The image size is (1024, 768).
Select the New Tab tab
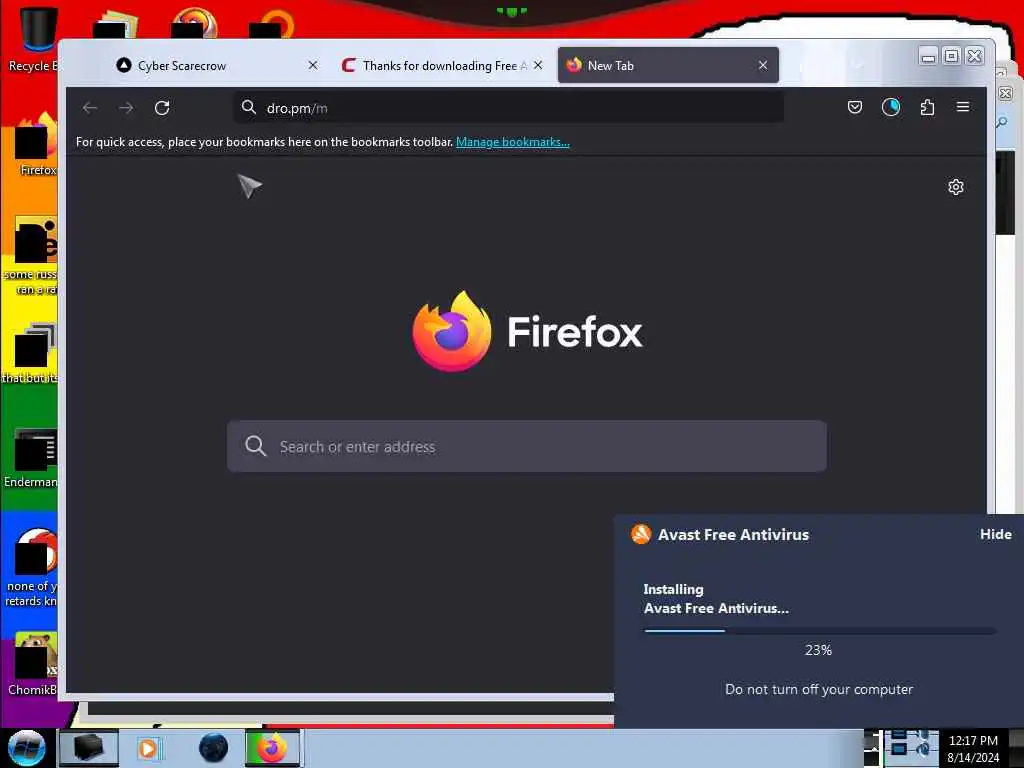tap(668, 65)
